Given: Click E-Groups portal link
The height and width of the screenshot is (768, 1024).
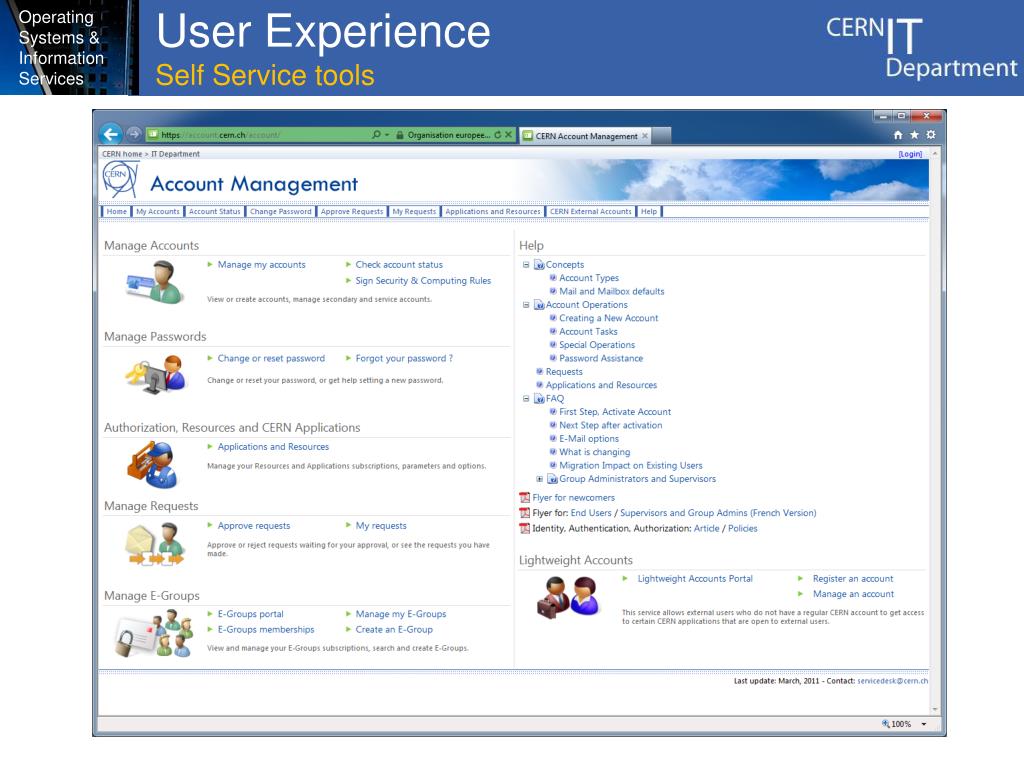Looking at the screenshot, I should pyautogui.click(x=251, y=614).
